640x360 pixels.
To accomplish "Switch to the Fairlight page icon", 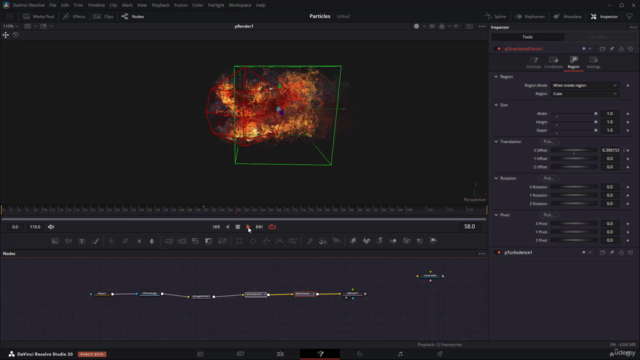I will 400,354.
